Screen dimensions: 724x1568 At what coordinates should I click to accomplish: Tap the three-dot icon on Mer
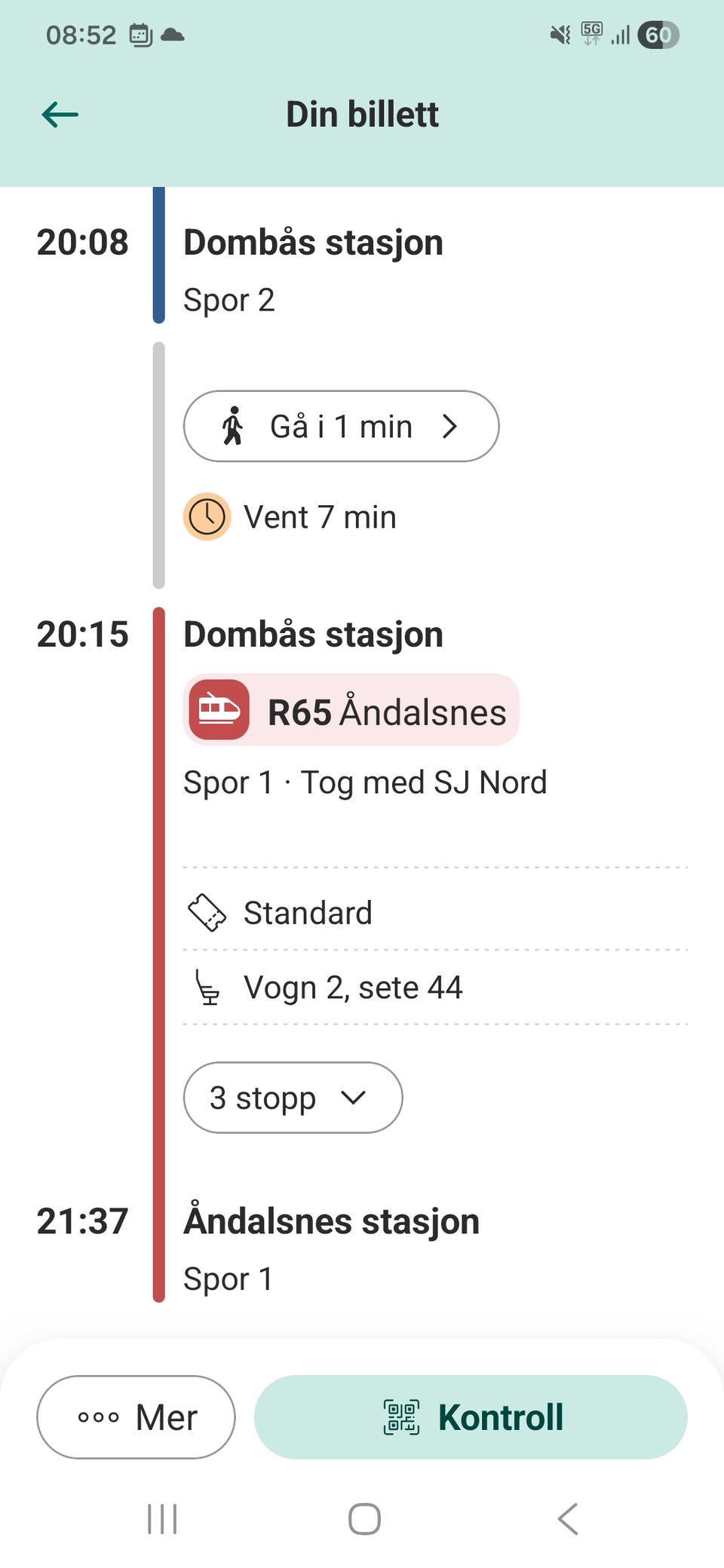click(x=99, y=1417)
